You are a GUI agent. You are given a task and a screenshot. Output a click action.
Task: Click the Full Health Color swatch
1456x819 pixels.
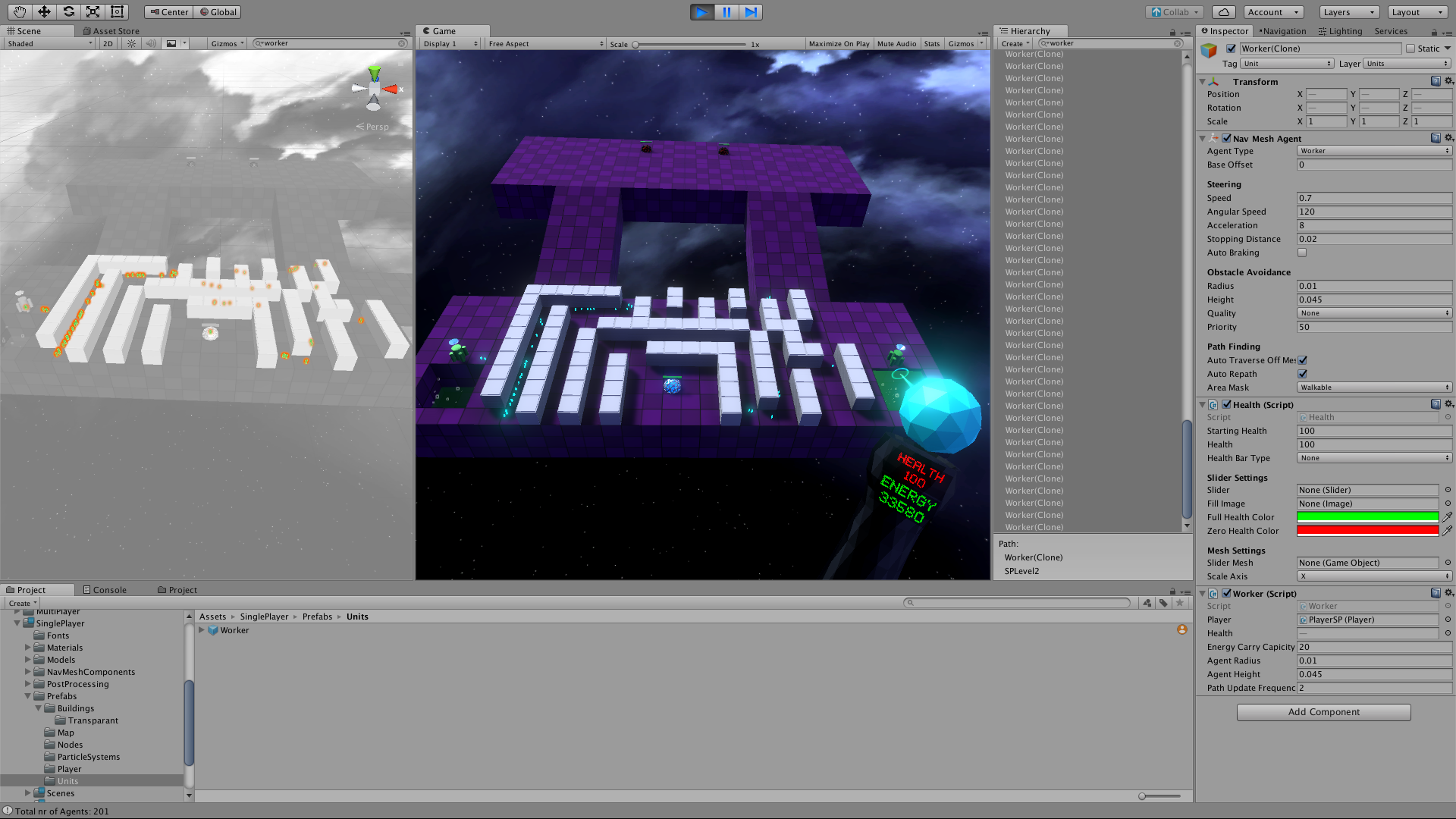pos(1367,517)
